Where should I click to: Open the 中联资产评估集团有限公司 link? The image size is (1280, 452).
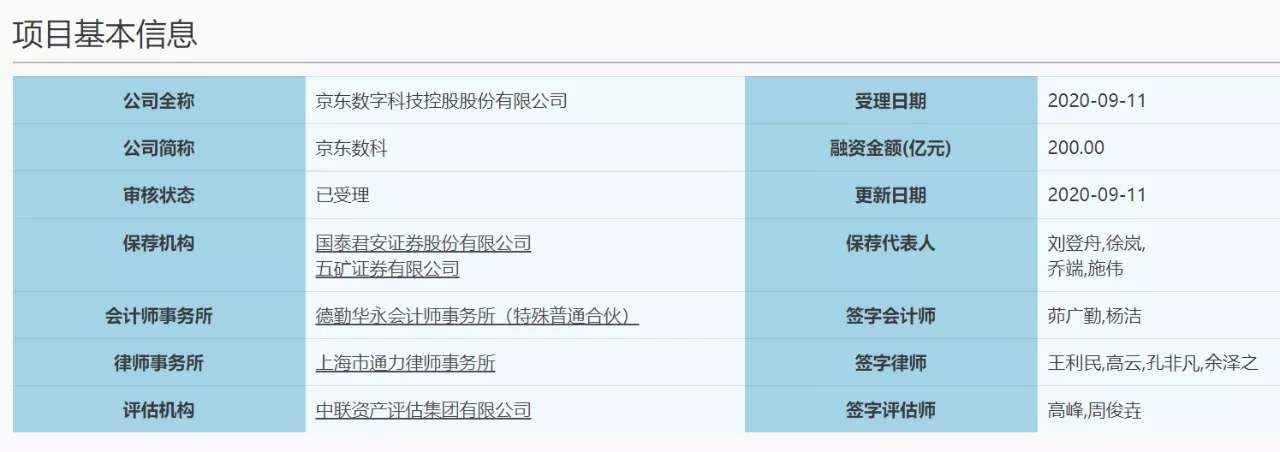point(423,410)
